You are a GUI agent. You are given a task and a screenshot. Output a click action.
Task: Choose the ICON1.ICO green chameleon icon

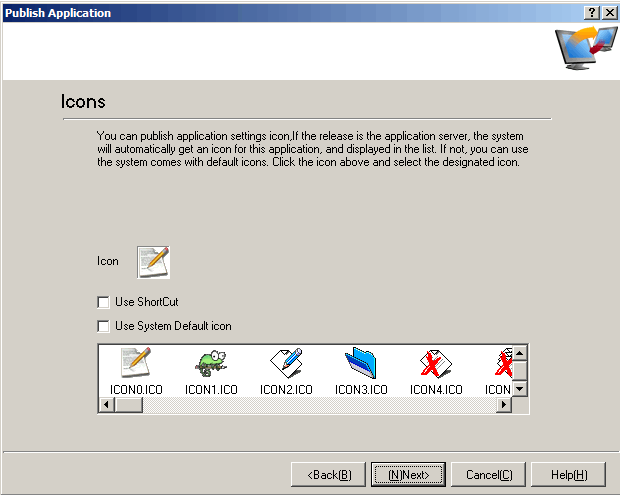(x=210, y=364)
